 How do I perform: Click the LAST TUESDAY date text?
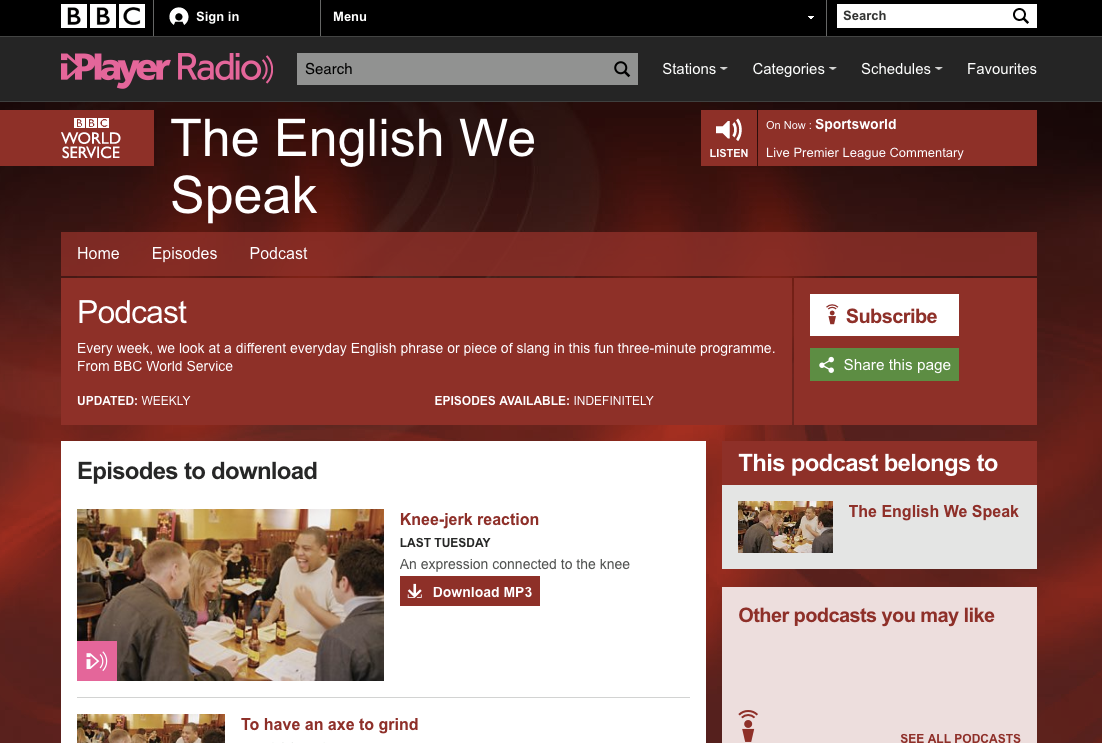pyautogui.click(x=445, y=543)
